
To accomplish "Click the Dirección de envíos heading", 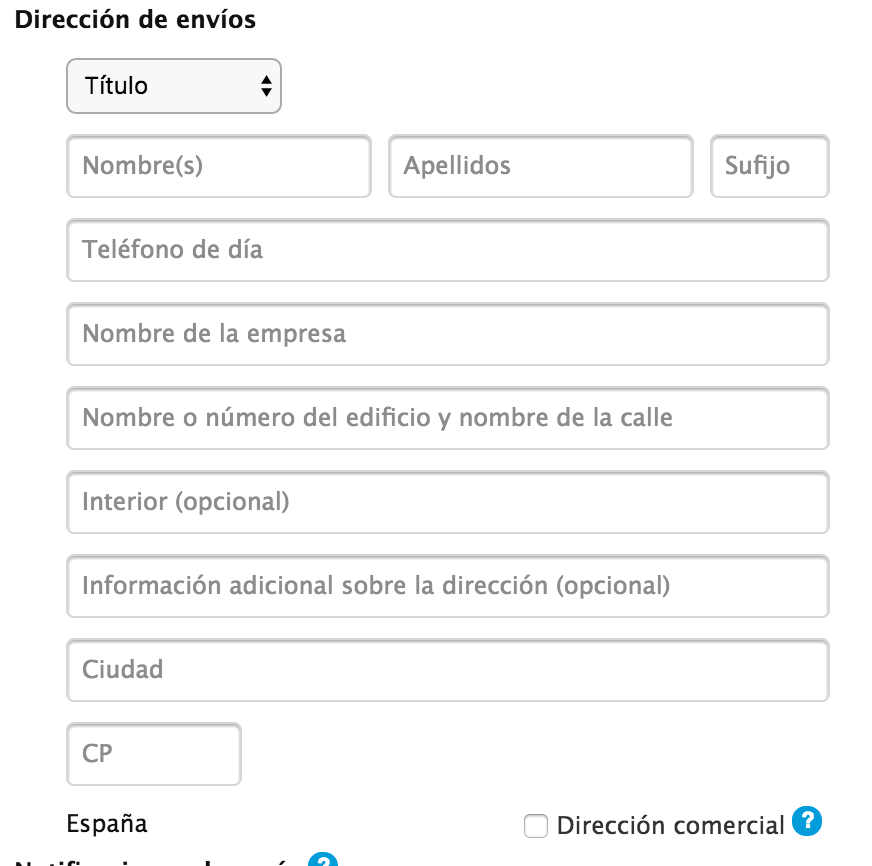I will 135,19.
